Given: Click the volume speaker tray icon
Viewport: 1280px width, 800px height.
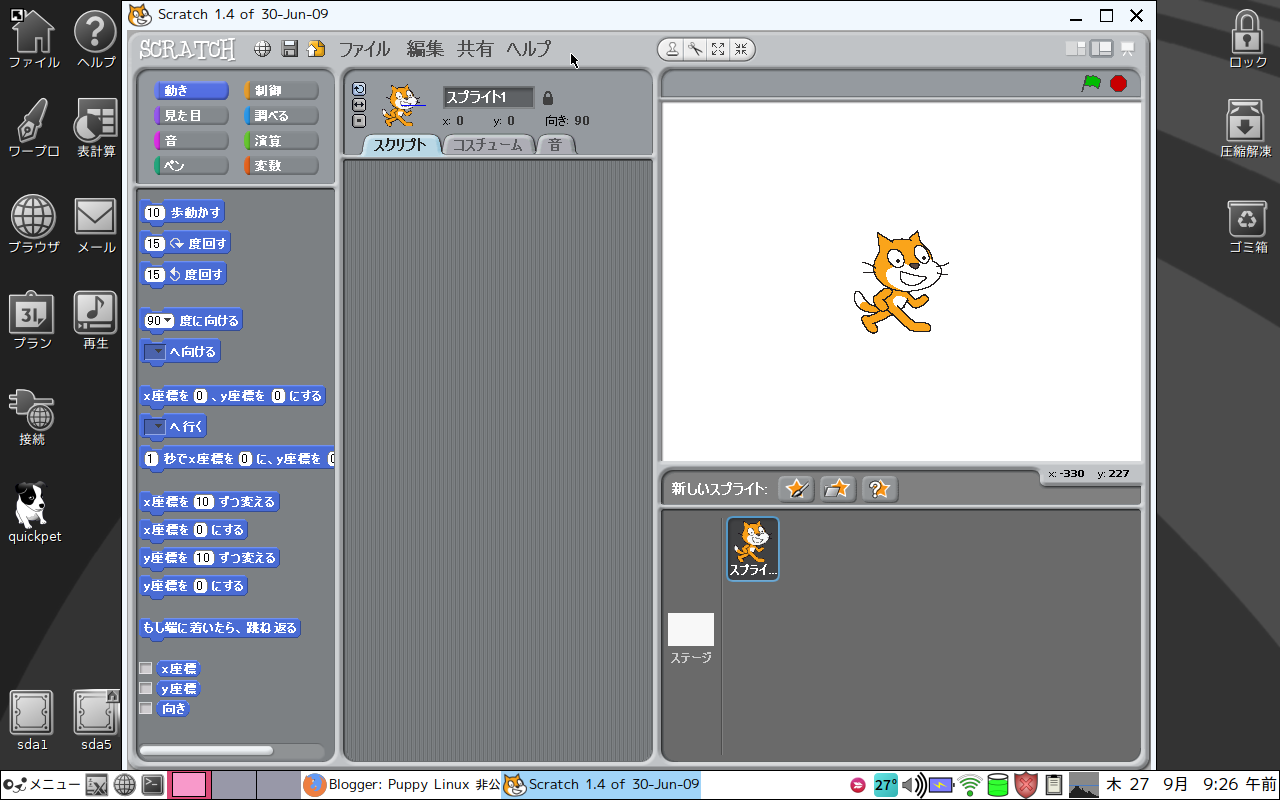Looking at the screenshot, I should [912, 785].
